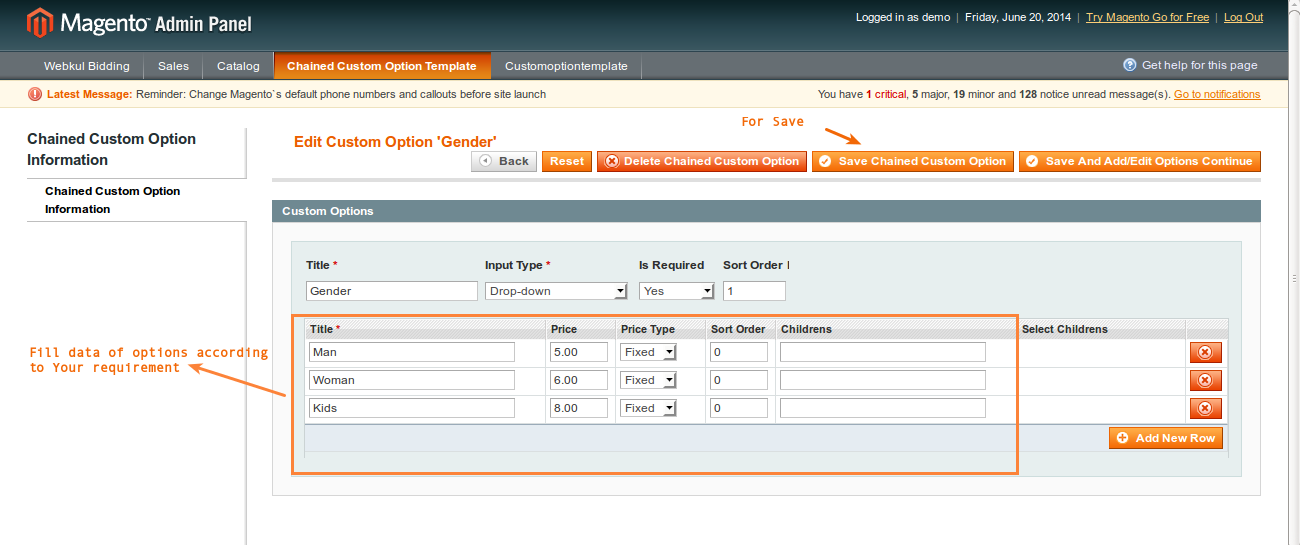Delete the Kids option row
Image resolution: width=1302 pixels, height=547 pixels.
1204,408
